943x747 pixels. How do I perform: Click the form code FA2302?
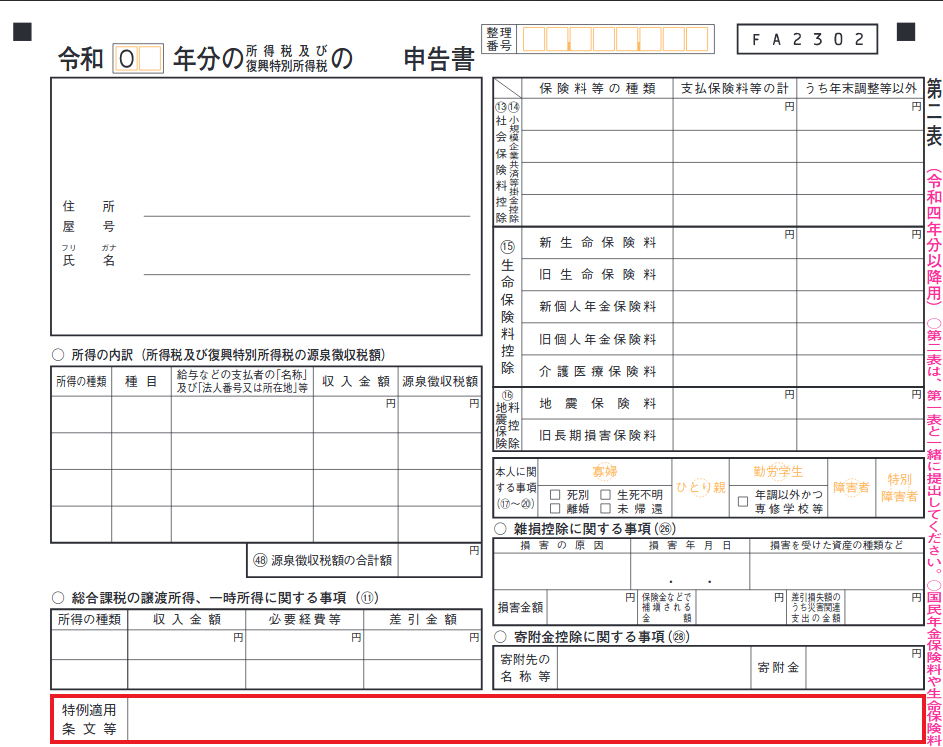tap(807, 39)
